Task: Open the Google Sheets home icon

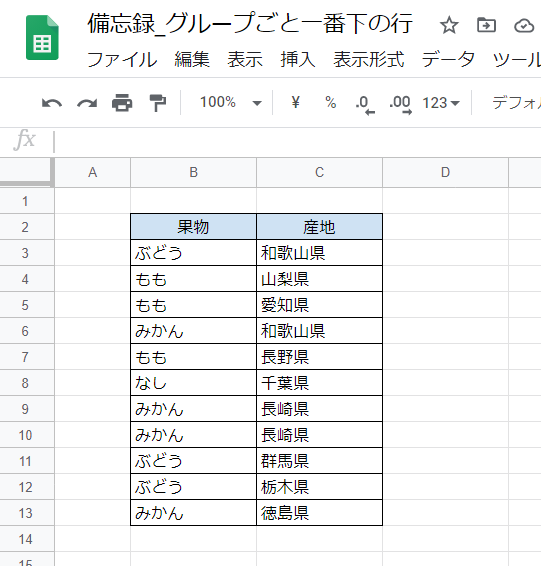Action: [42, 38]
